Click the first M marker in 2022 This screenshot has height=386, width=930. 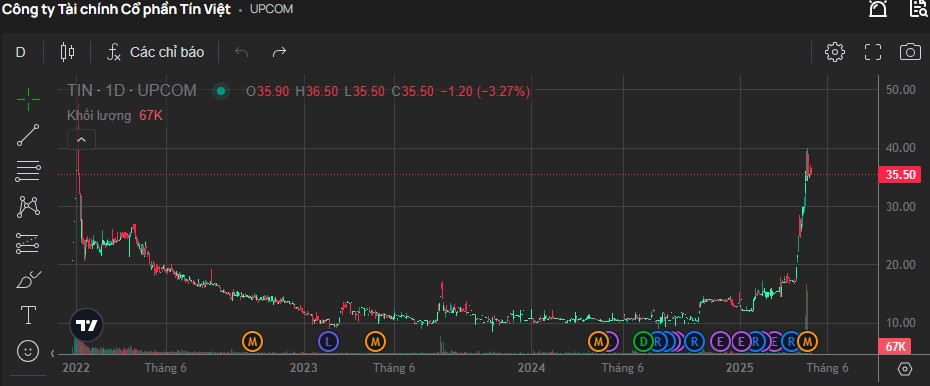[252, 342]
